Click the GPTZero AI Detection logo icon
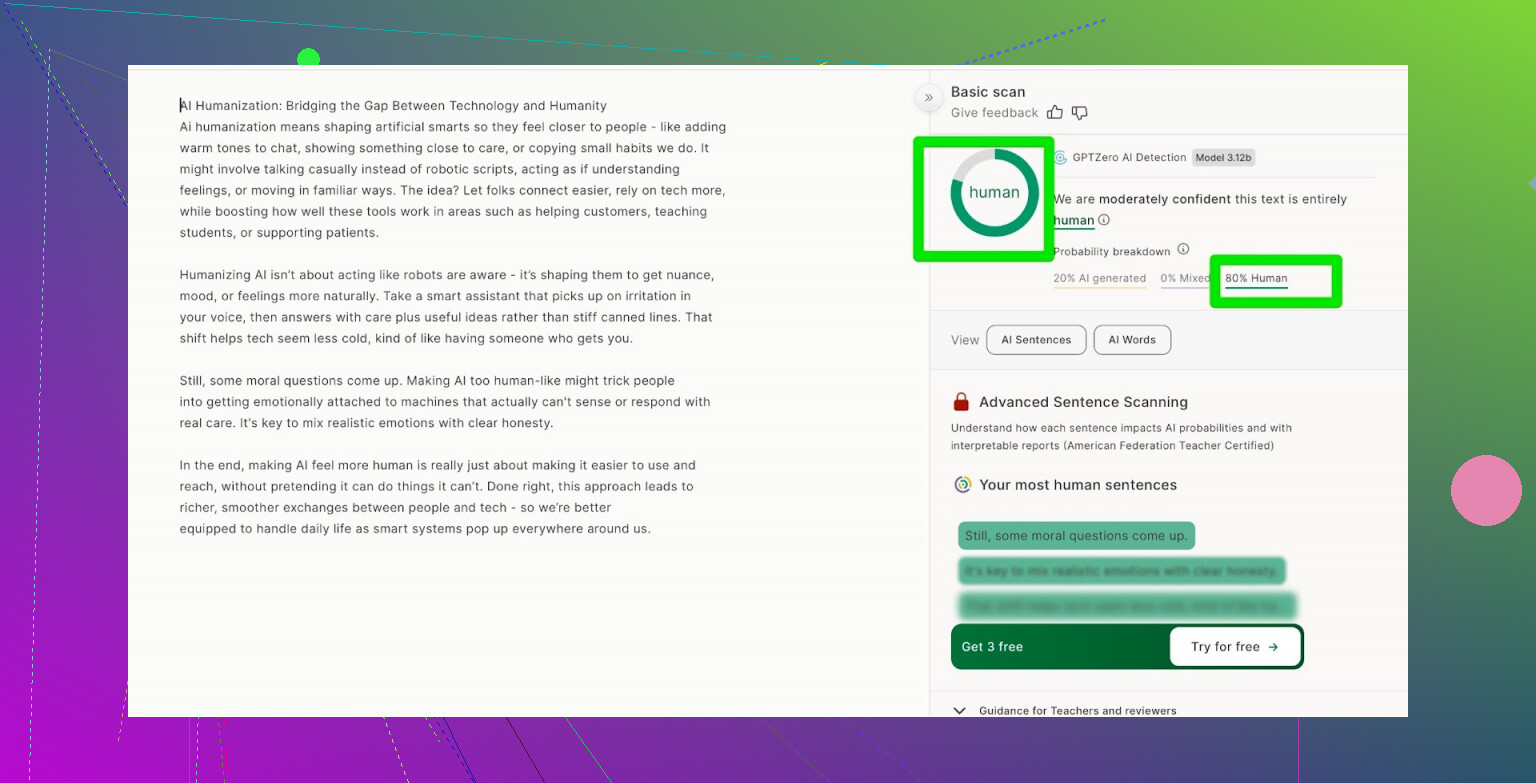 [1060, 158]
